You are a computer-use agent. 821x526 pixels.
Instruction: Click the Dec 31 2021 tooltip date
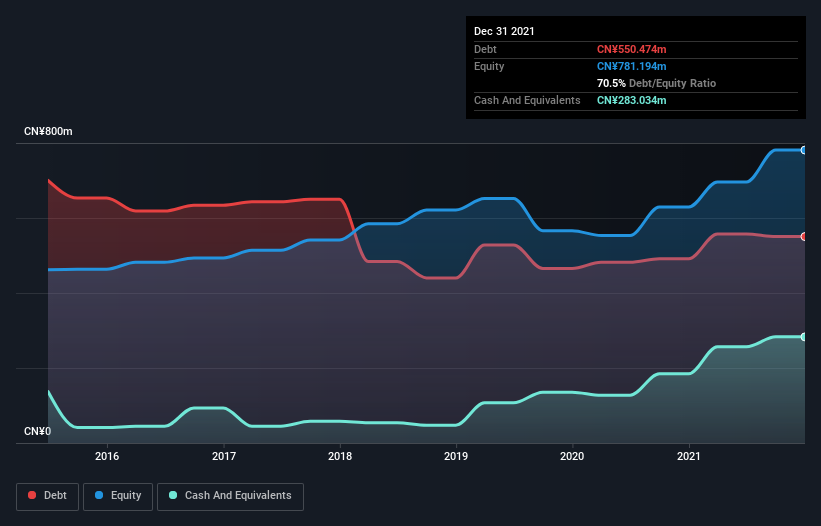(x=504, y=31)
